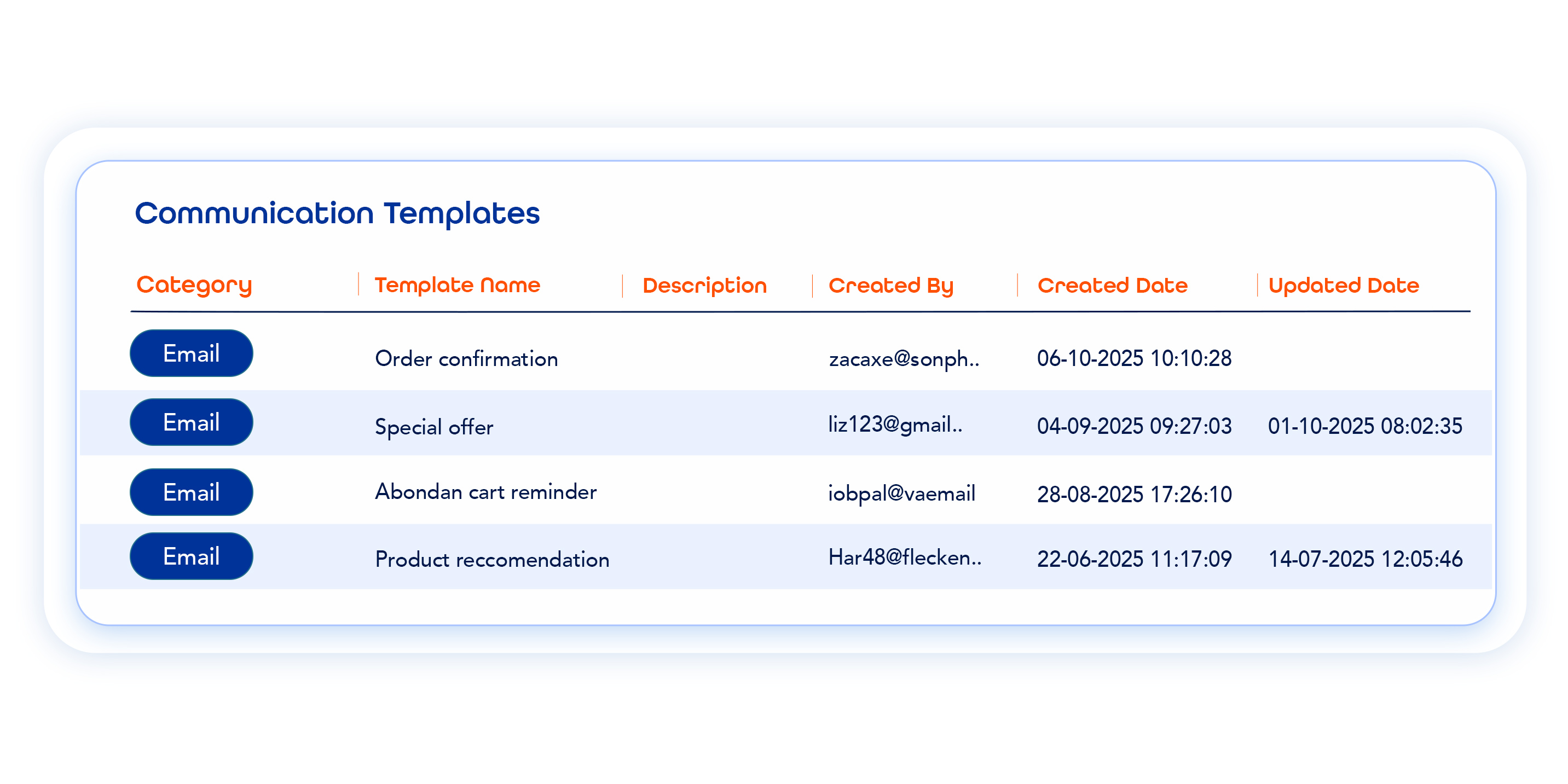Open the Abondan cart reminder template
Viewport: 1568px width, 784px height.
coord(486,492)
